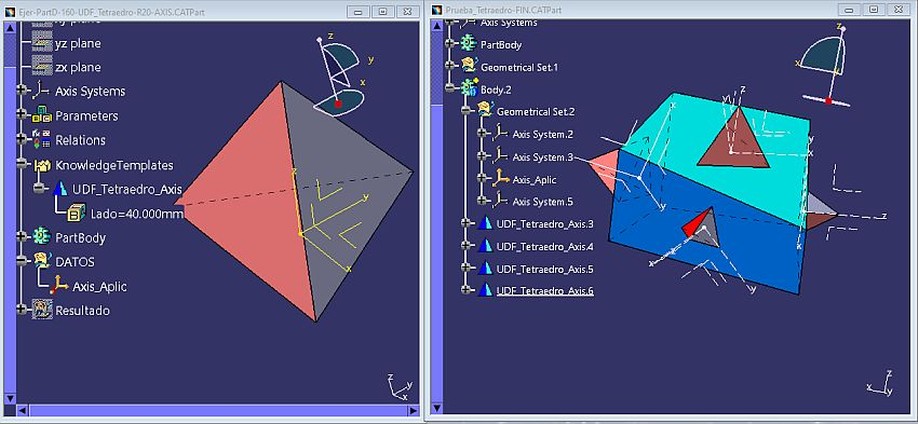This screenshot has width=918, height=424.
Task: Click the PartBody gear icon in left tree
Action: click(x=41, y=237)
